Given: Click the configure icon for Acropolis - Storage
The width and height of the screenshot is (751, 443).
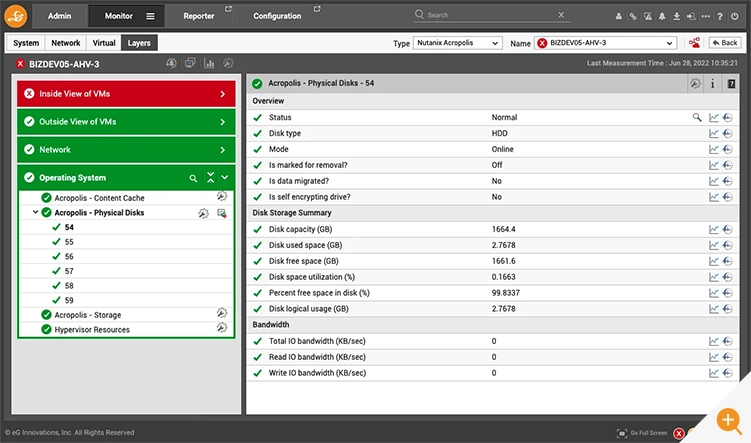Looking at the screenshot, I should coord(221,313).
